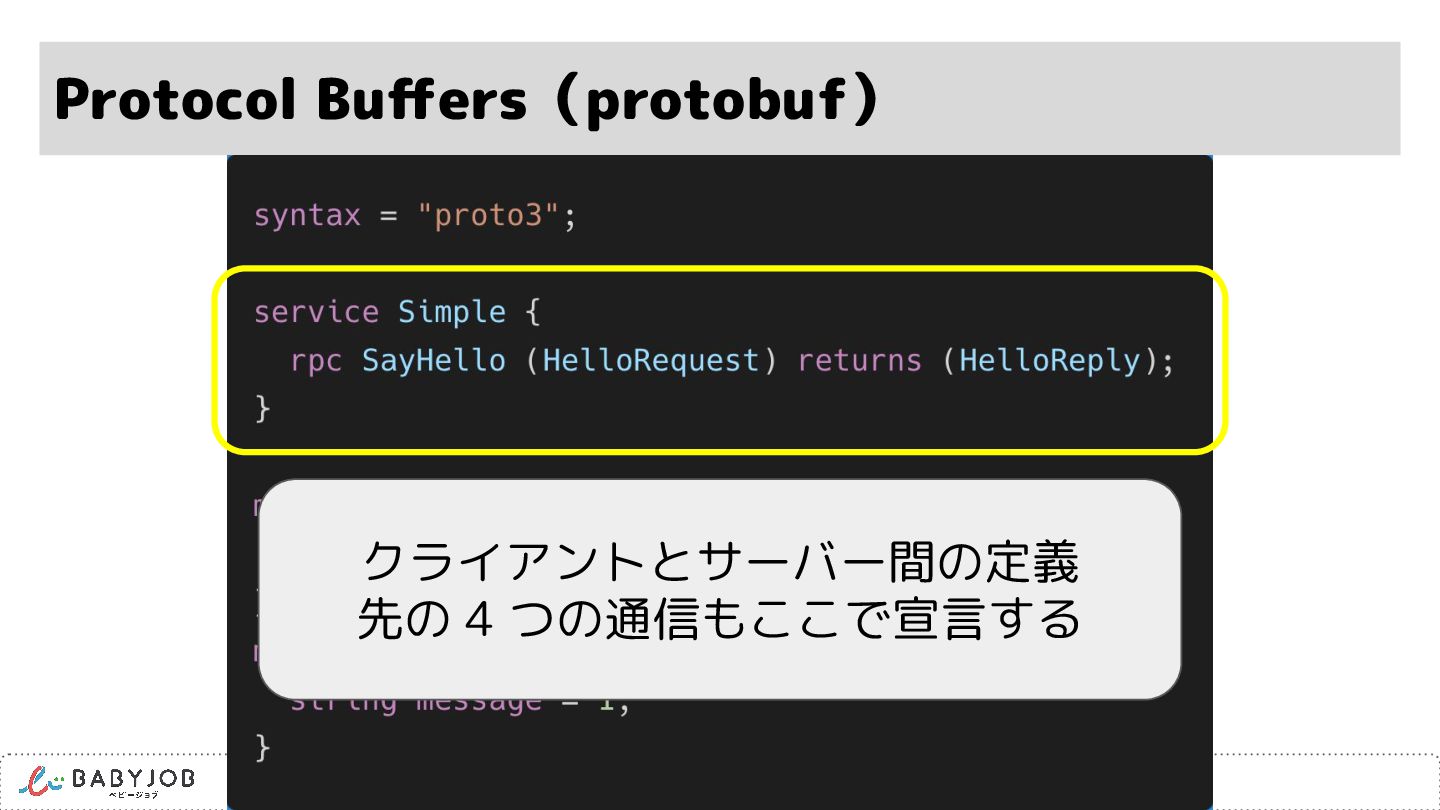Click the "syntax" keyword in the code

pos(306,215)
